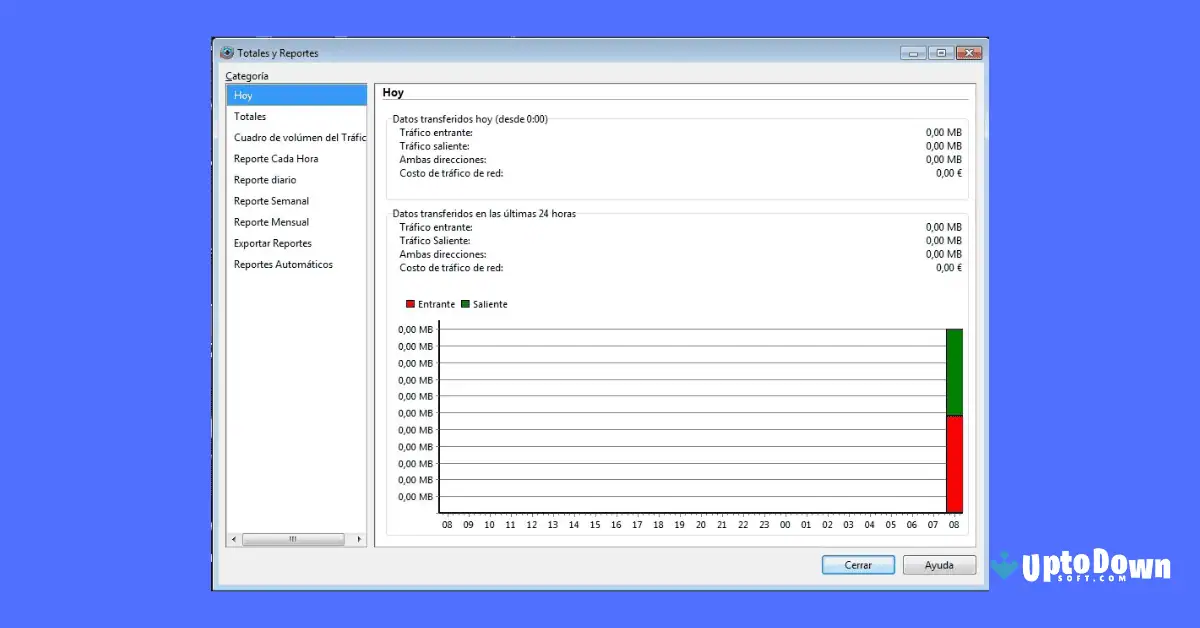
Task: Open the Ayuda help dialog
Action: 939,564
